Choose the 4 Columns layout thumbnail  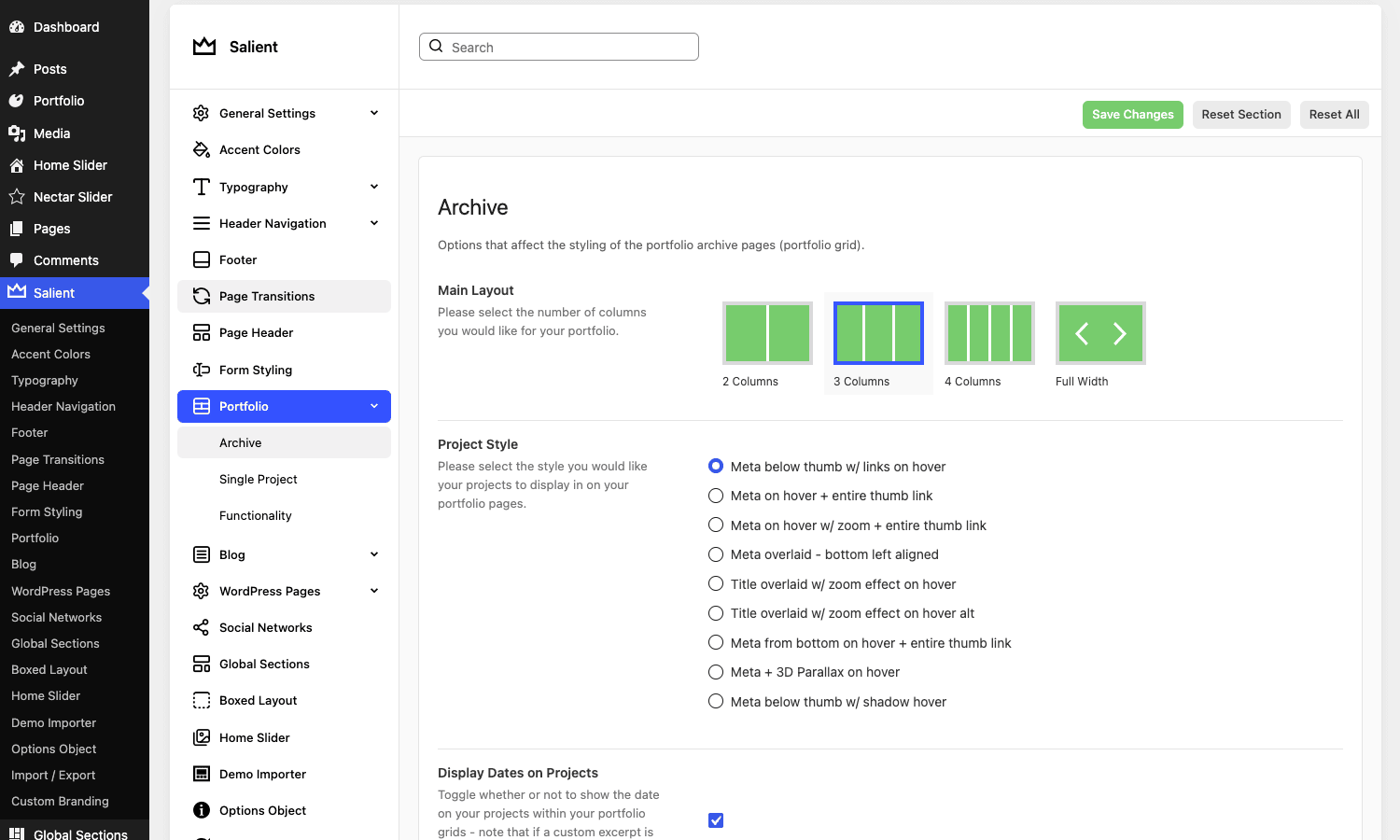[989, 333]
